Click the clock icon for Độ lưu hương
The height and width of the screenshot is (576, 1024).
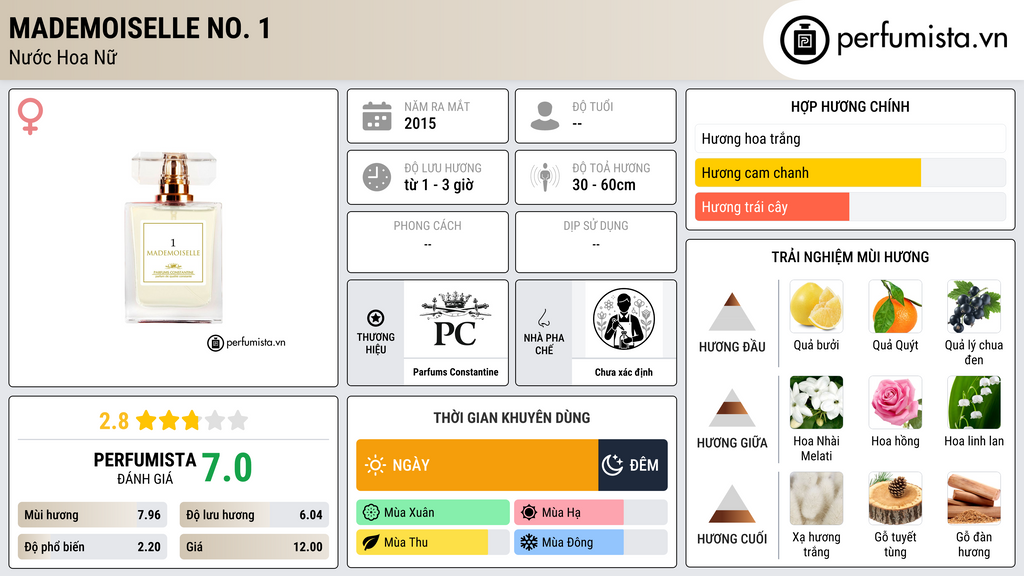tap(377, 177)
